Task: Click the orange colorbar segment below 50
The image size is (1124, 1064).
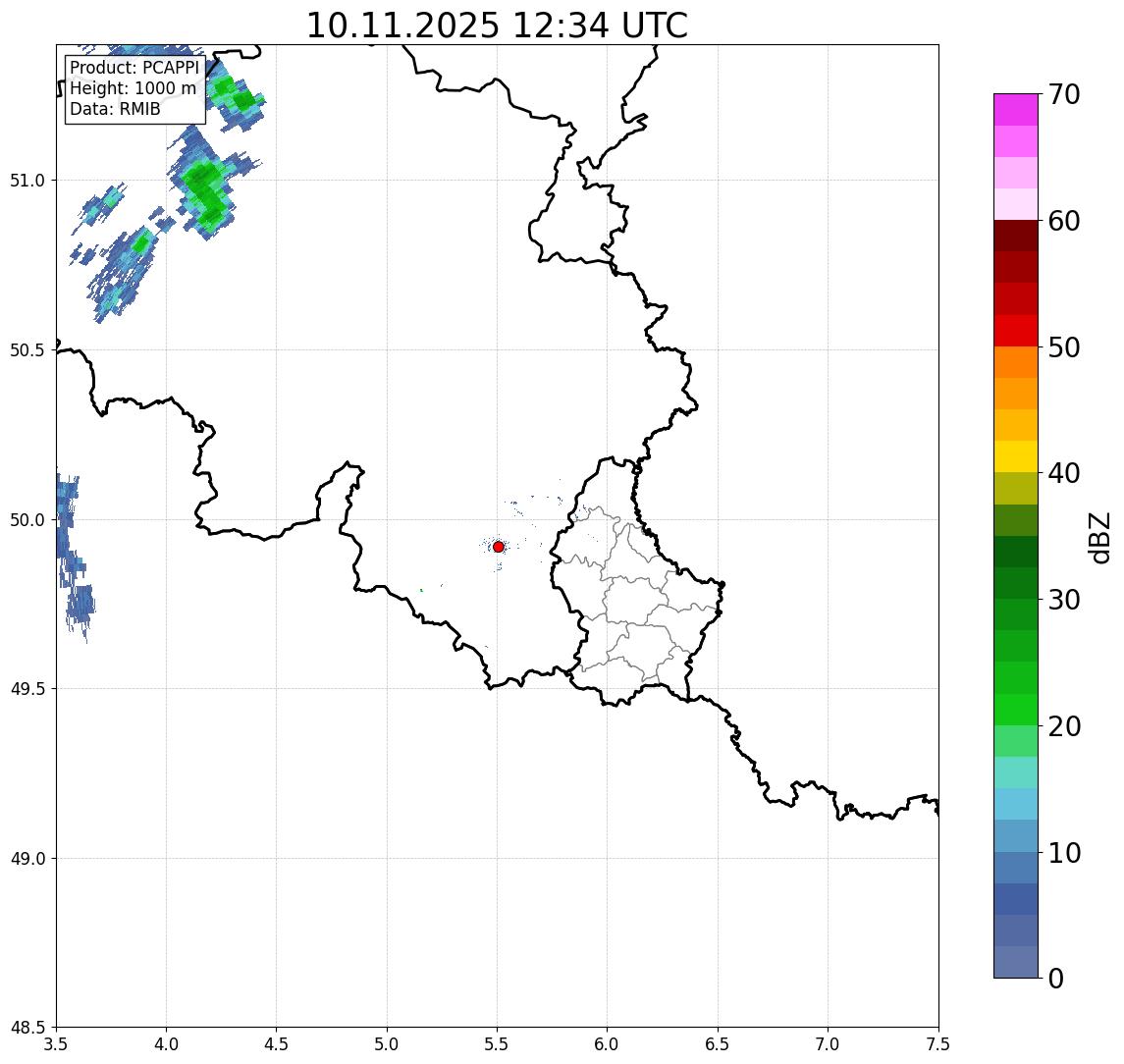Action: 1016,363
